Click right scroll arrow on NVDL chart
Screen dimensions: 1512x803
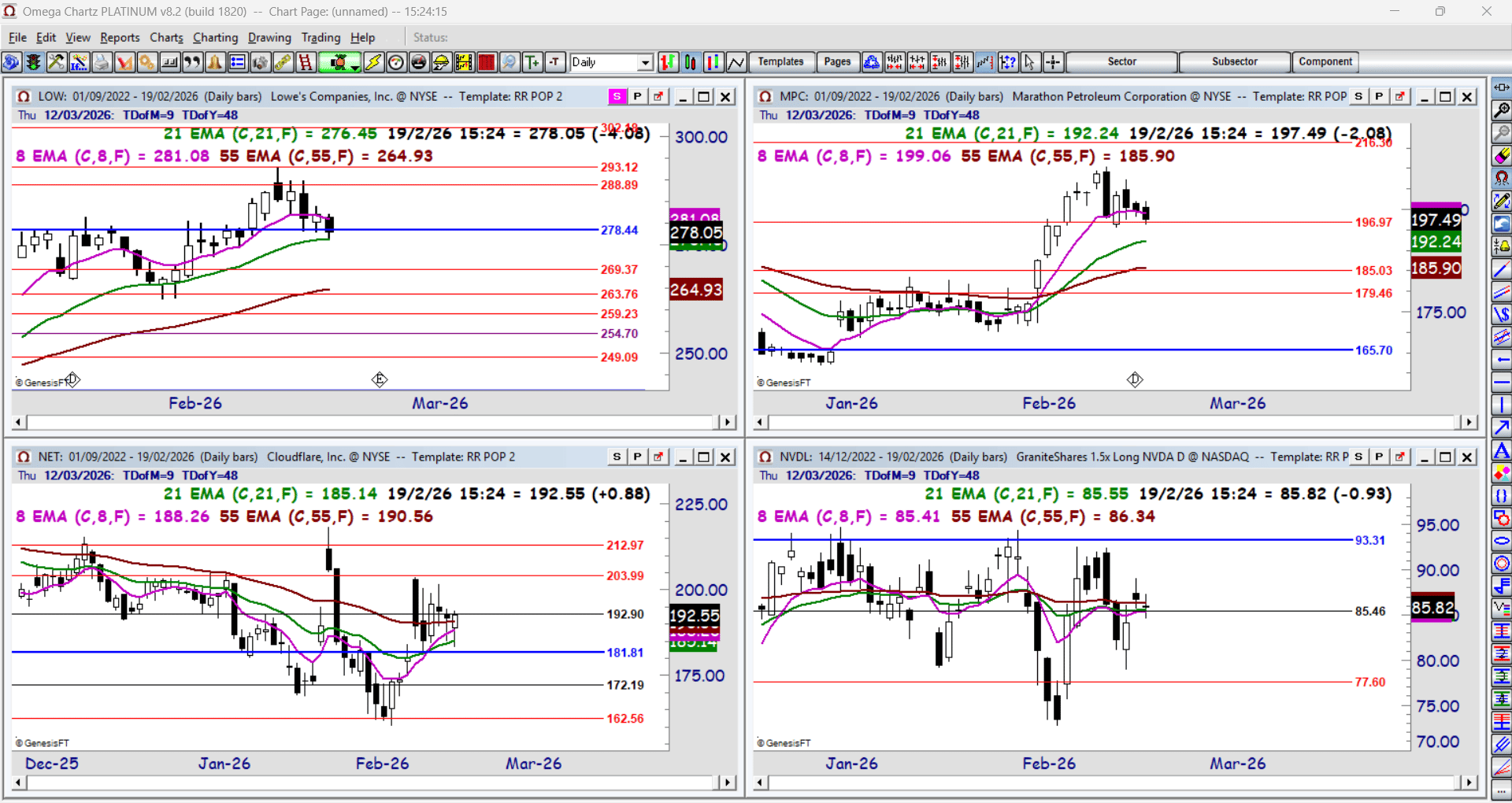(1469, 783)
